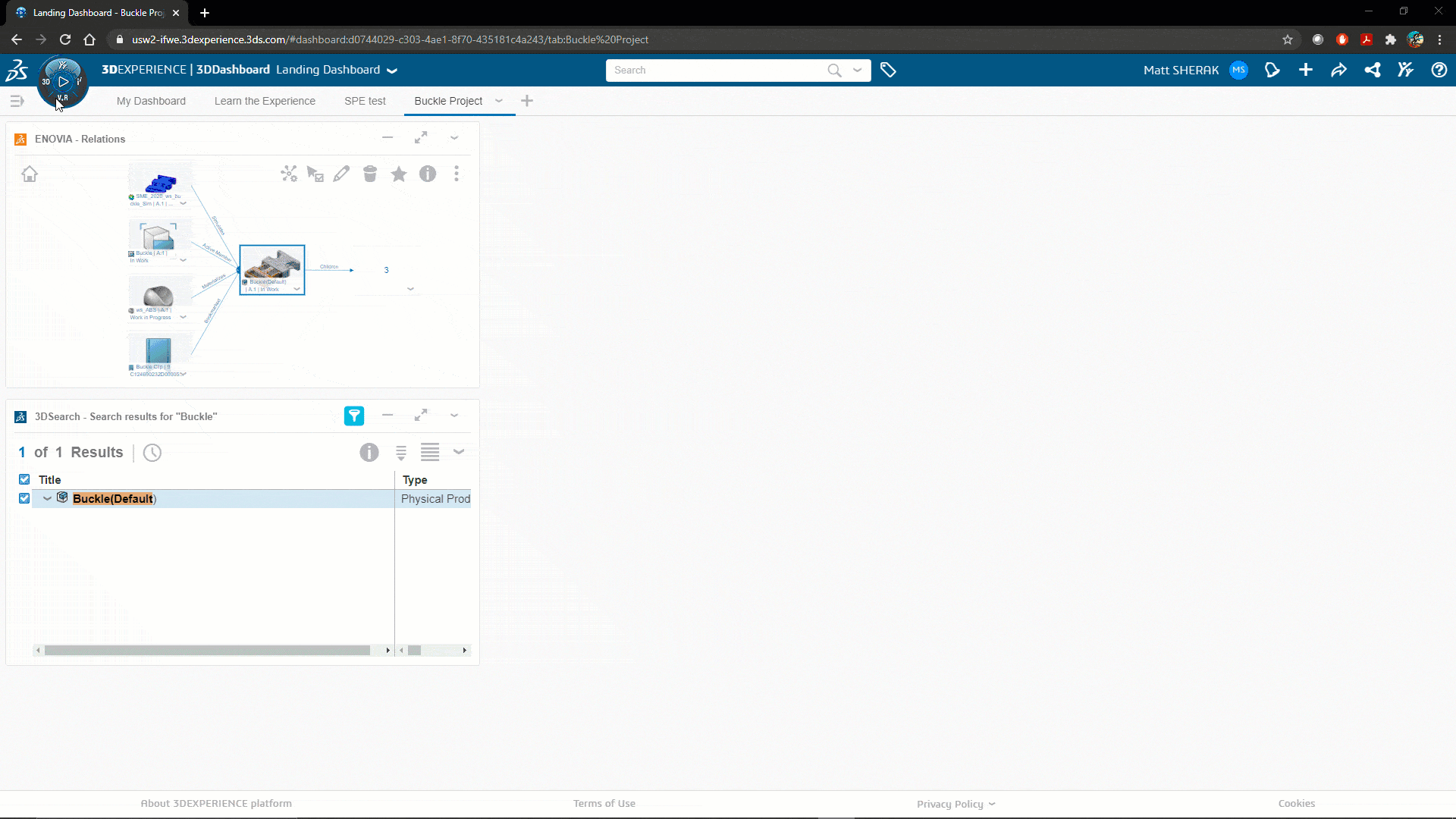Viewport: 1456px width, 819px height.
Task: Open the Terms of Use link
Action: coord(604,804)
